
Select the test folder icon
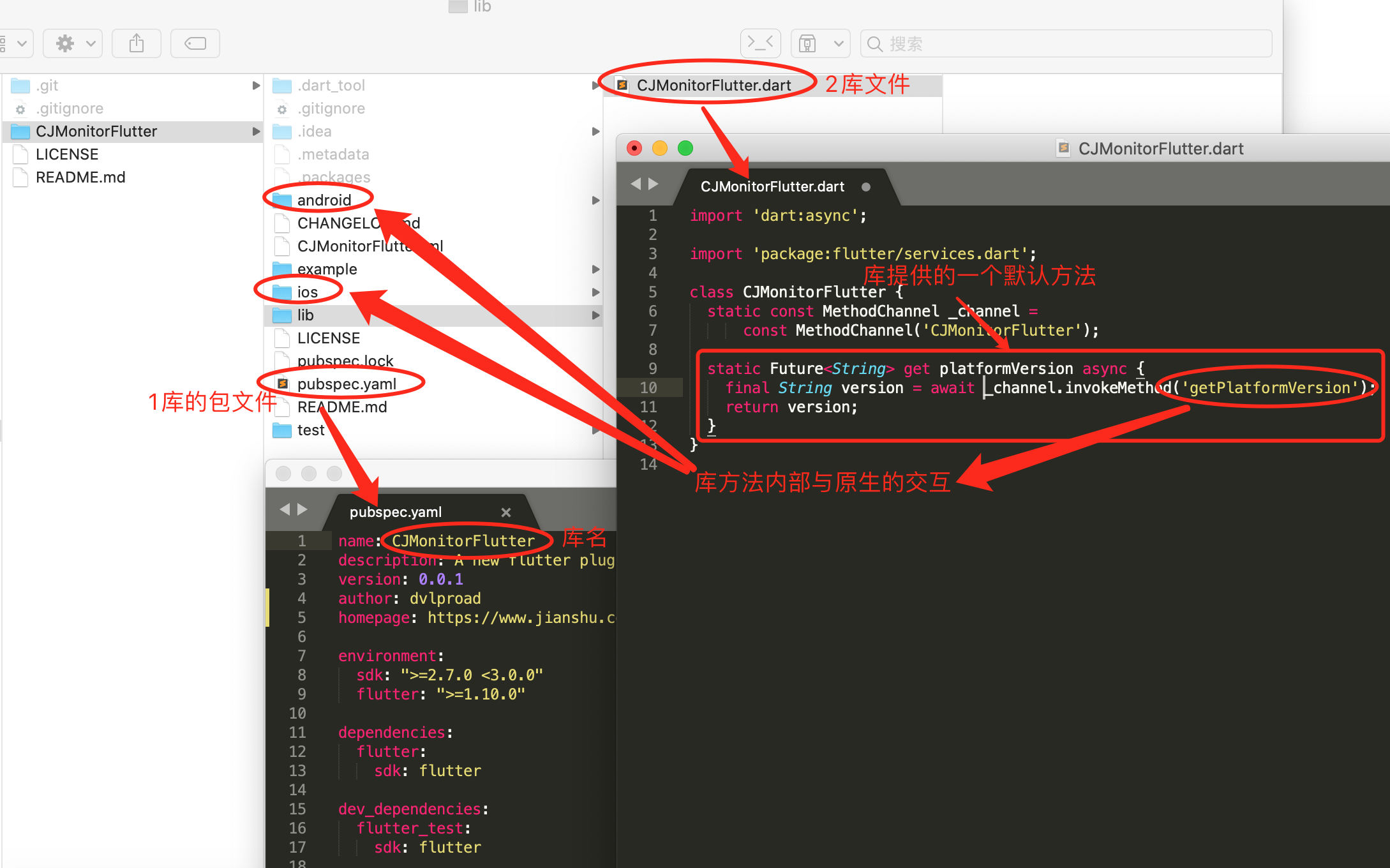point(282,430)
